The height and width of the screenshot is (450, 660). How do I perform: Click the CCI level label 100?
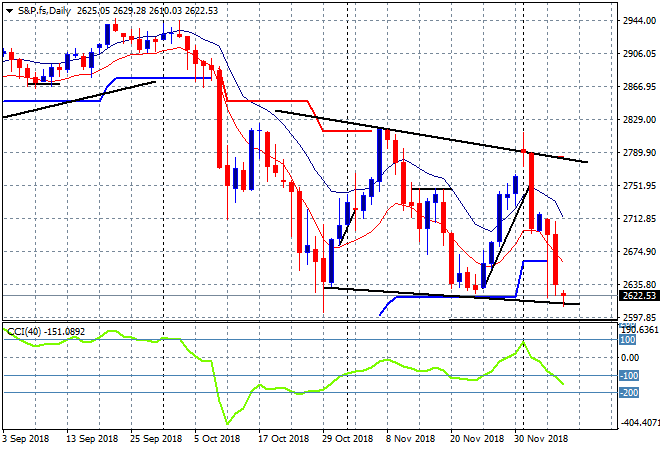[628, 340]
